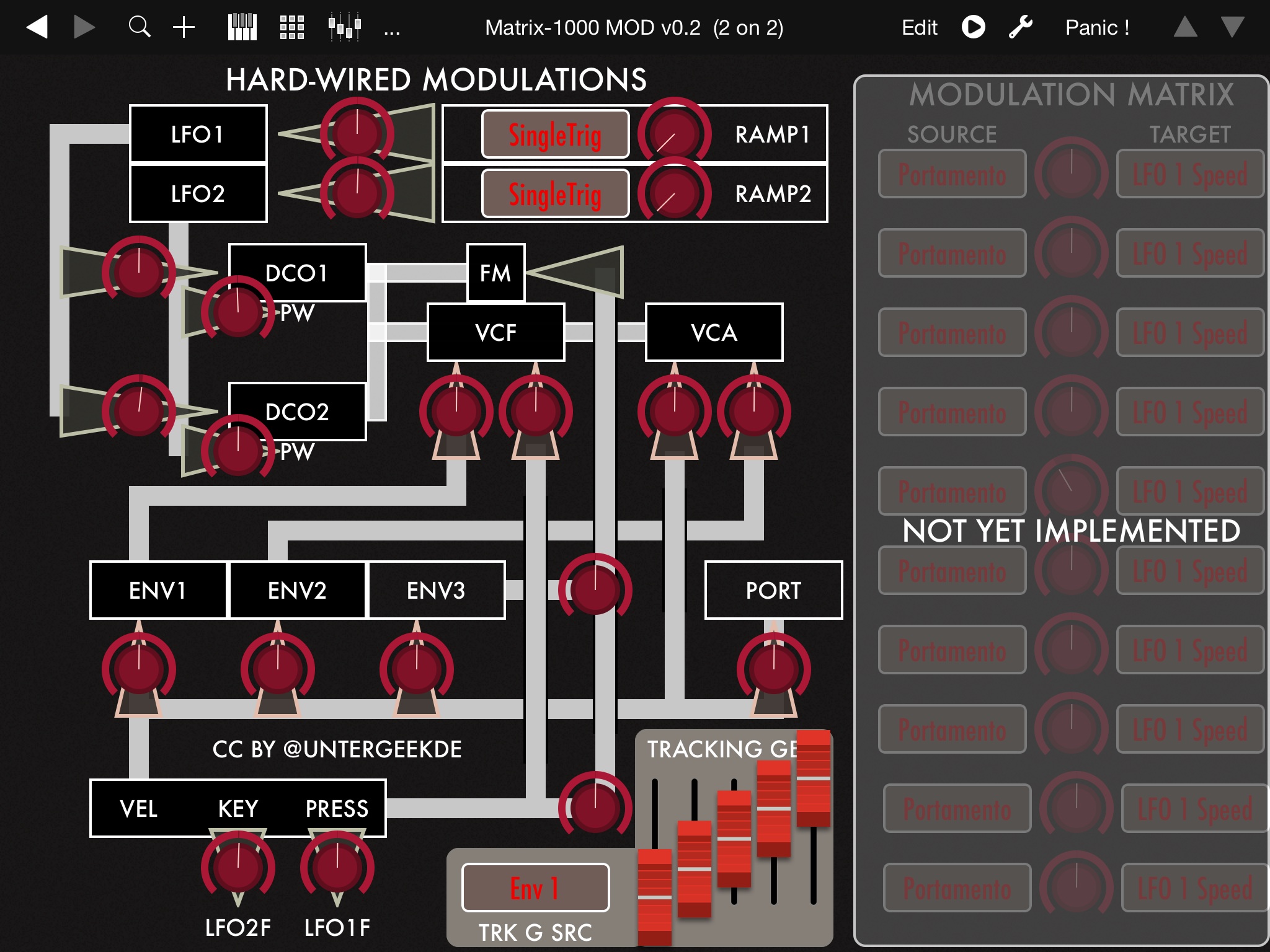The image size is (1270, 952).
Task: Select the LFO2 block
Action: point(198,193)
